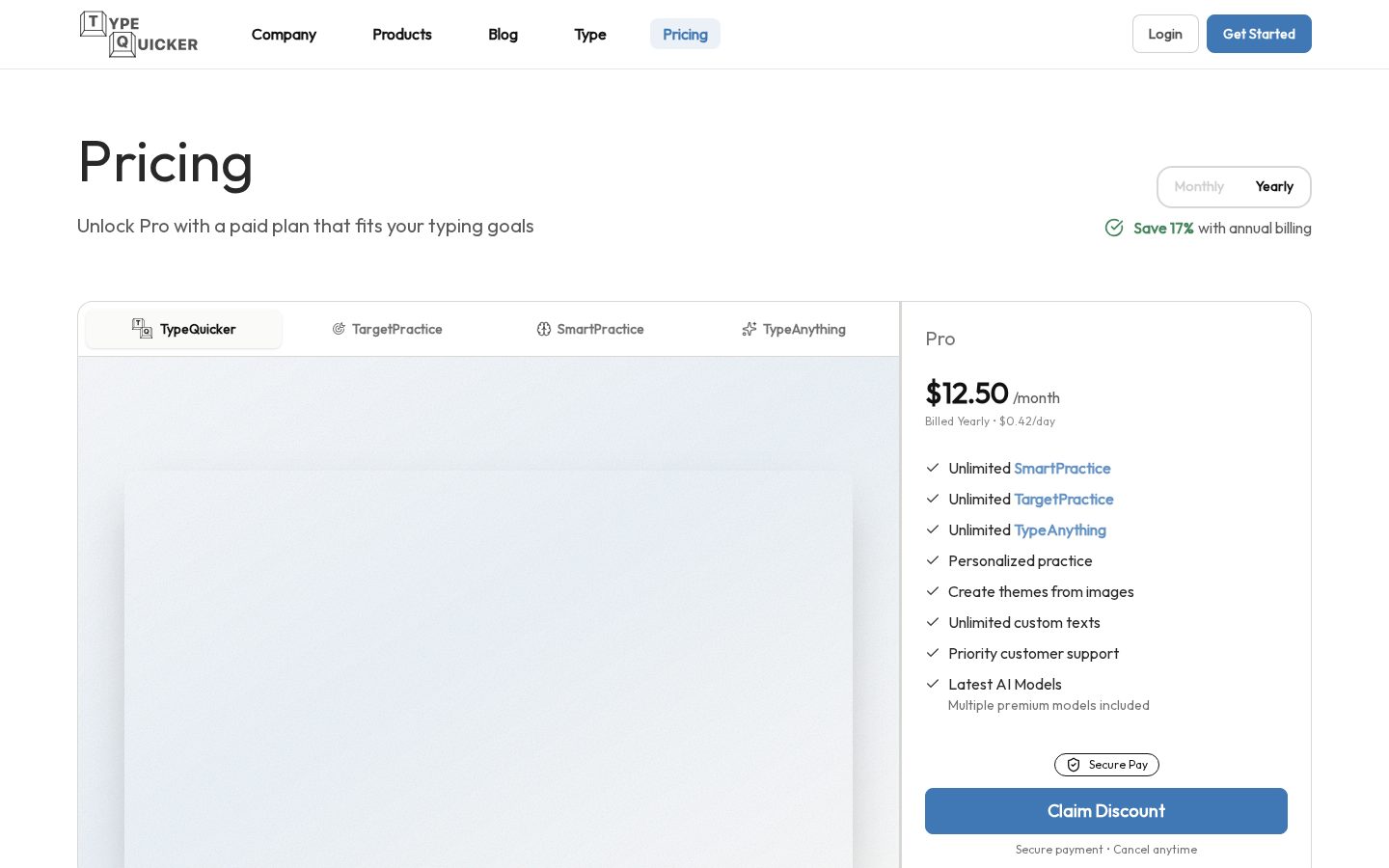Click the 'Unlock Pro with a paid plan' subtitle
The height and width of the screenshot is (868, 1389).
click(306, 226)
